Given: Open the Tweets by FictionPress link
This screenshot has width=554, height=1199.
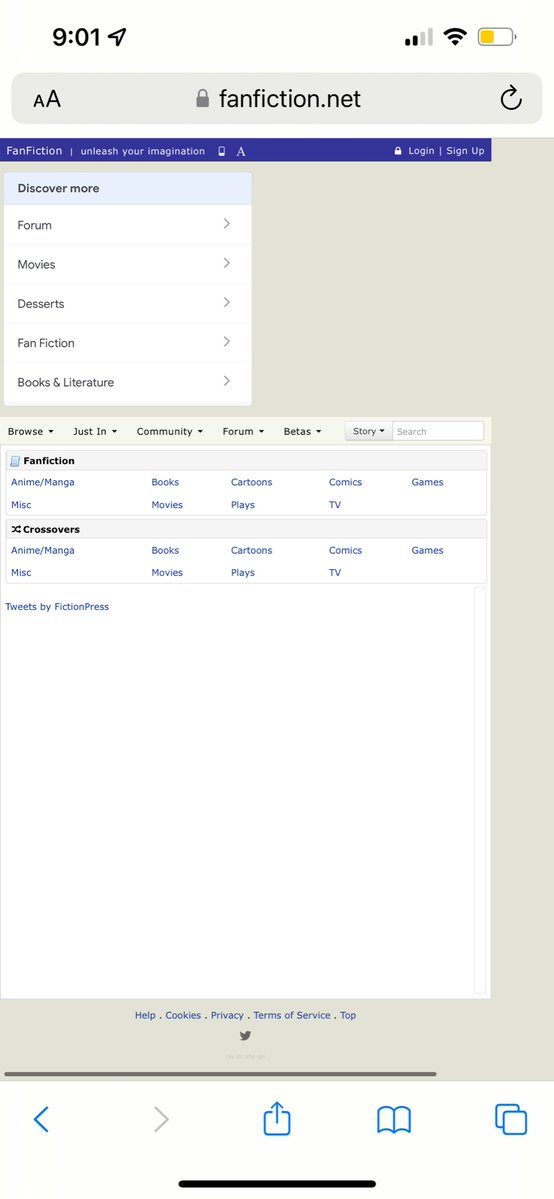Looking at the screenshot, I should pyautogui.click(x=57, y=607).
